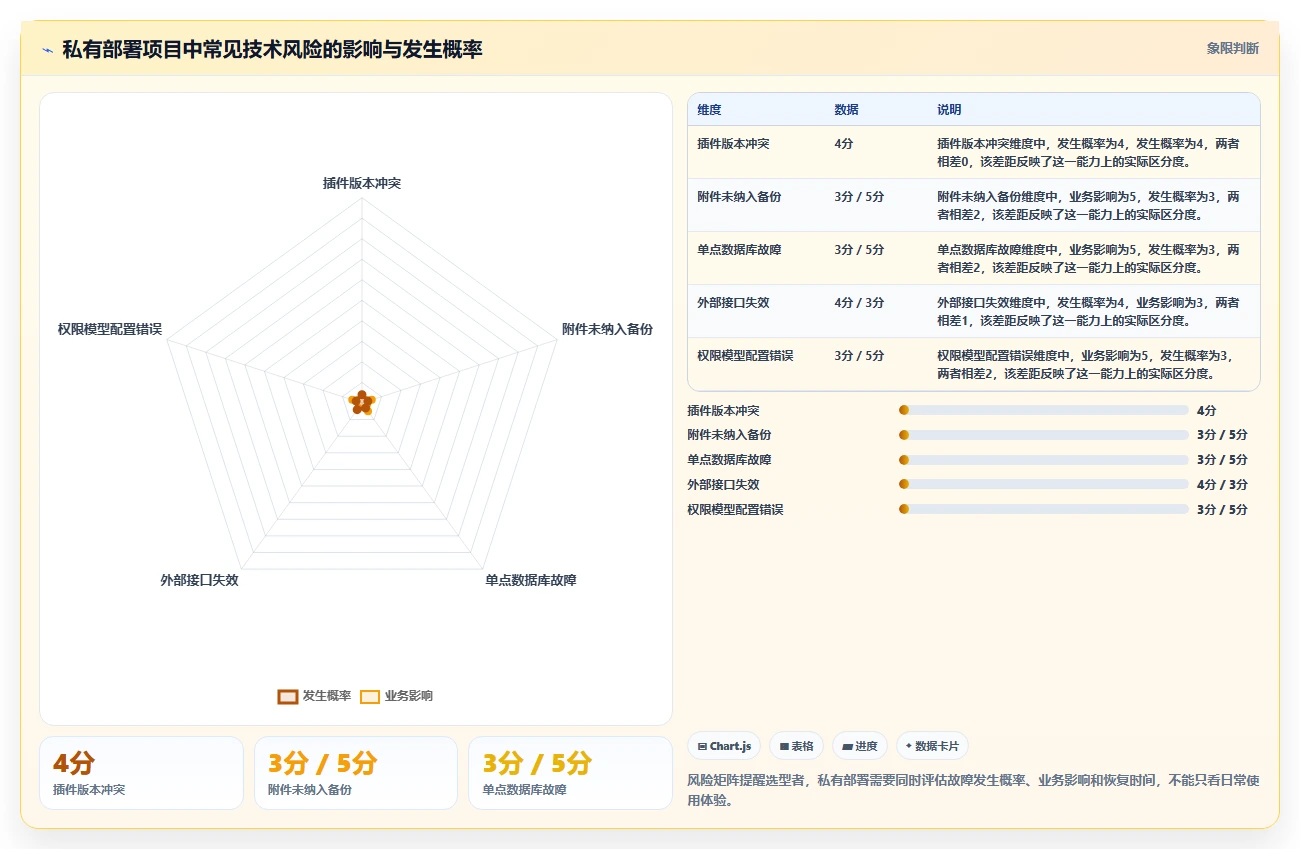1300x849 pixels.
Task: Open the 附件未纳入备份 data card
Action: click(356, 773)
